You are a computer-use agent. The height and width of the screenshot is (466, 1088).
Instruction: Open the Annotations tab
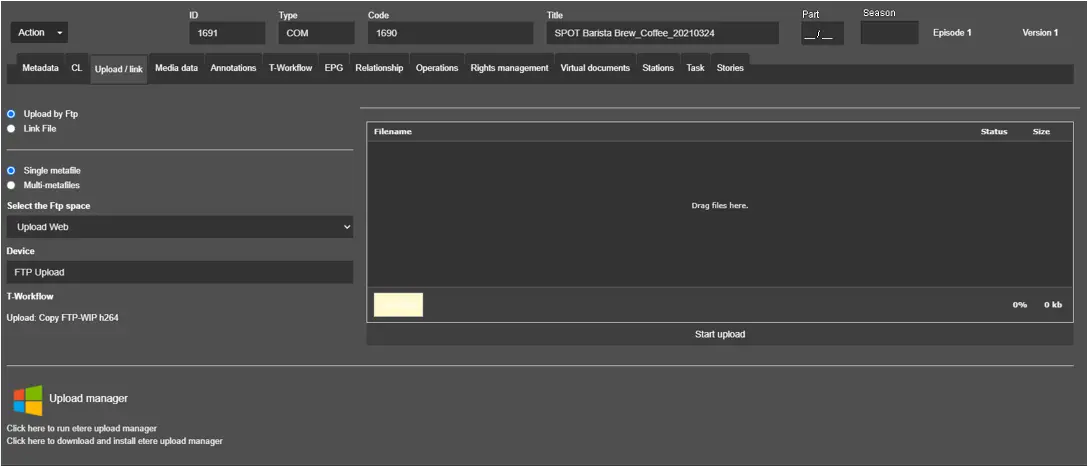[233, 68]
